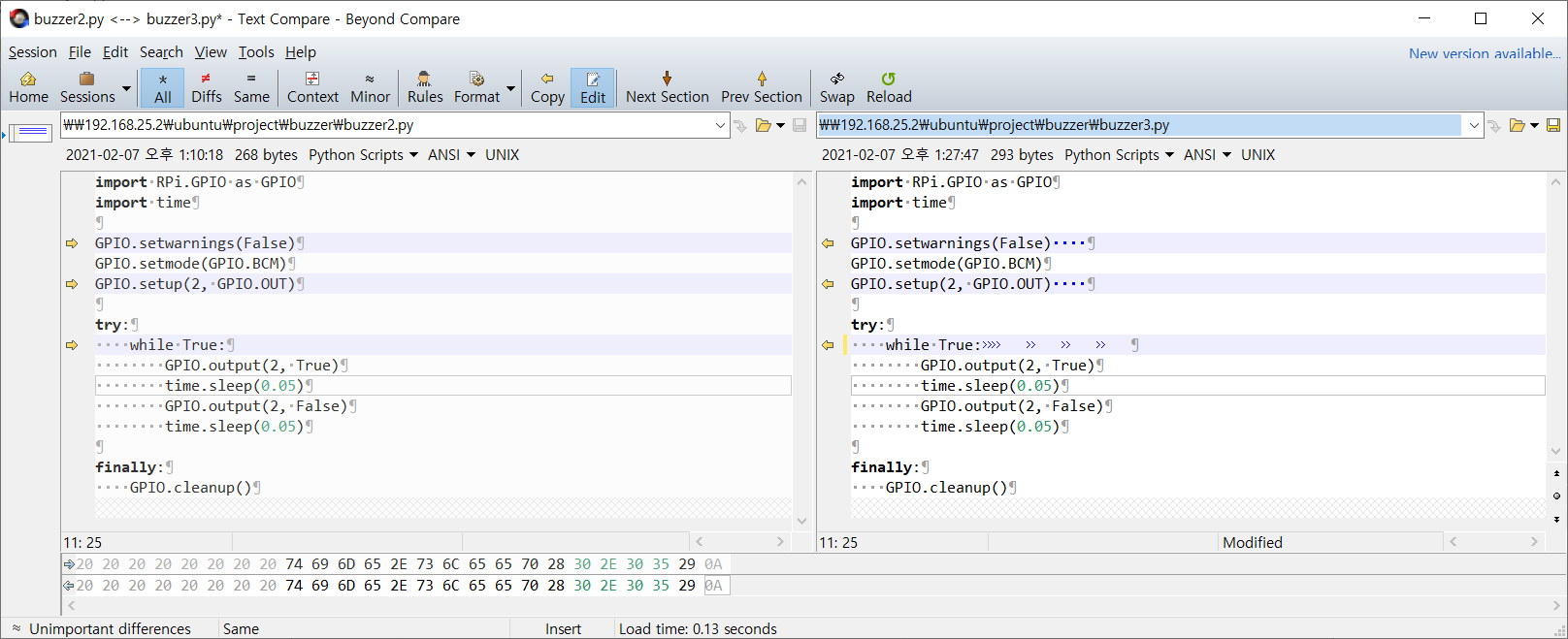Open the Search menu
Image resolution: width=1568 pixels, height=639 pixels.
[161, 52]
